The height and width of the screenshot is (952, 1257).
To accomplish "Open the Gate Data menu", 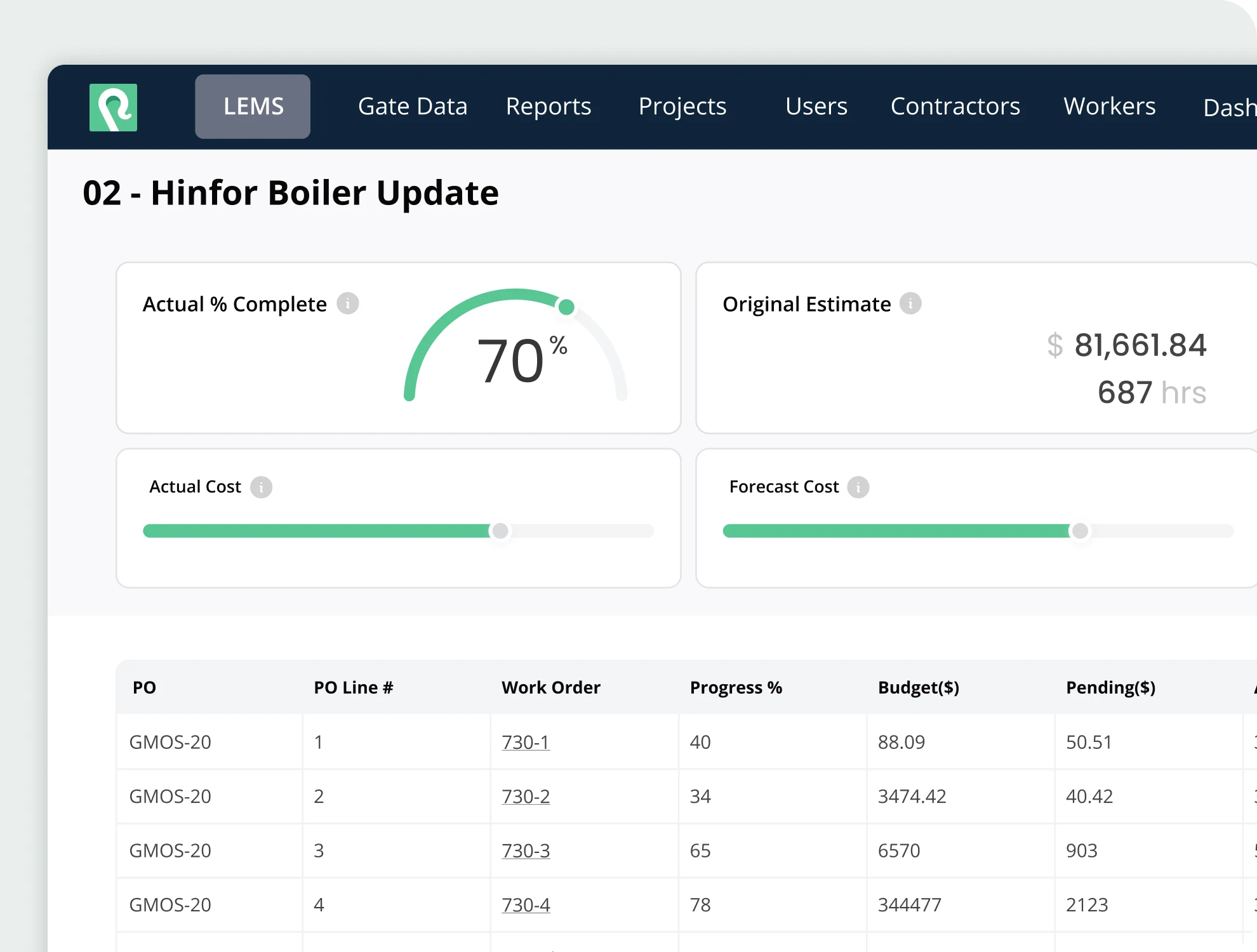I will point(413,107).
